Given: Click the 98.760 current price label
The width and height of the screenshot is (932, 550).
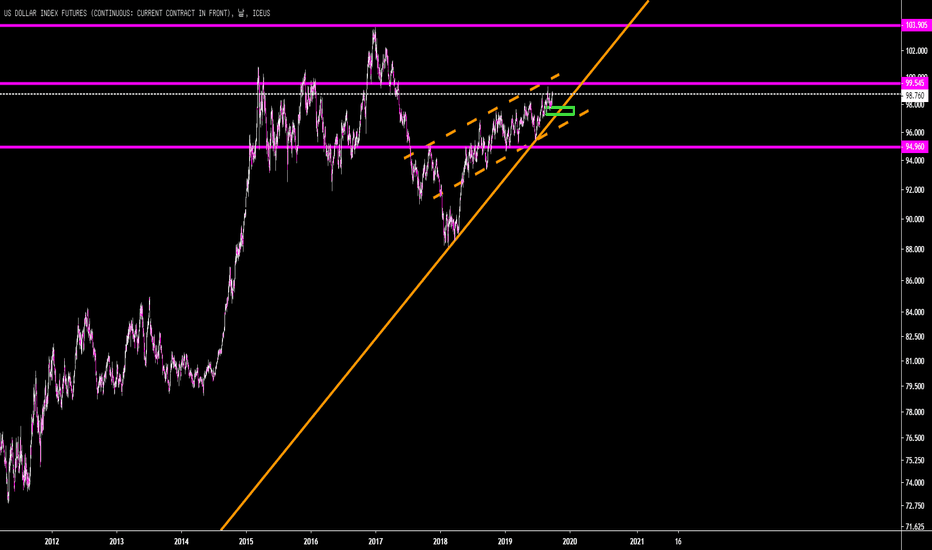Looking at the screenshot, I should [915, 95].
